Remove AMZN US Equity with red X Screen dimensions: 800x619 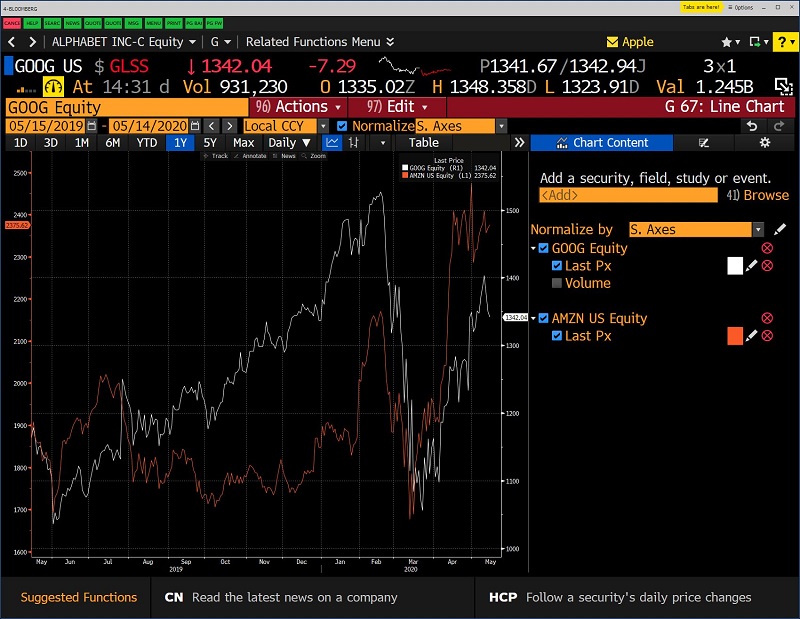(x=767, y=318)
